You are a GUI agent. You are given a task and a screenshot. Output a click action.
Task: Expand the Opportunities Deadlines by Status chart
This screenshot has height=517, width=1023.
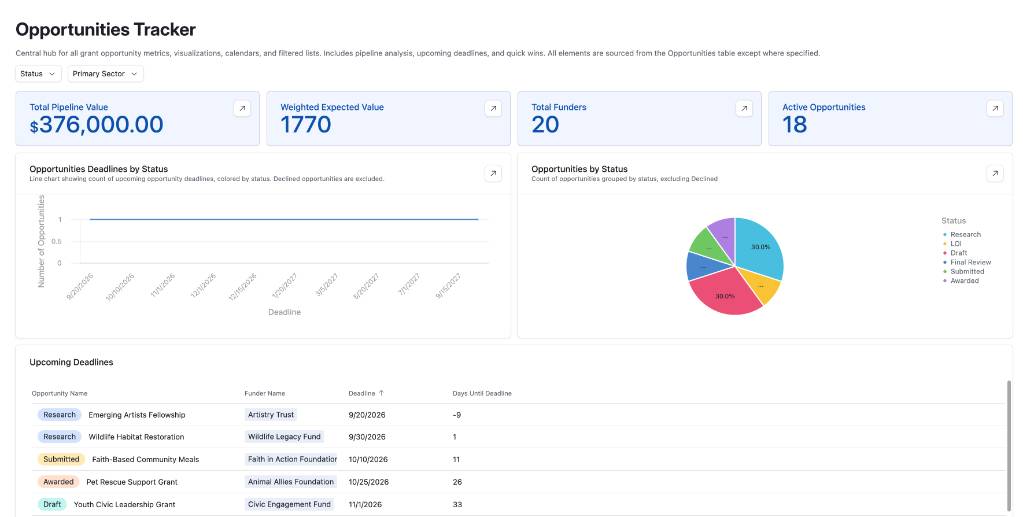coord(493,173)
